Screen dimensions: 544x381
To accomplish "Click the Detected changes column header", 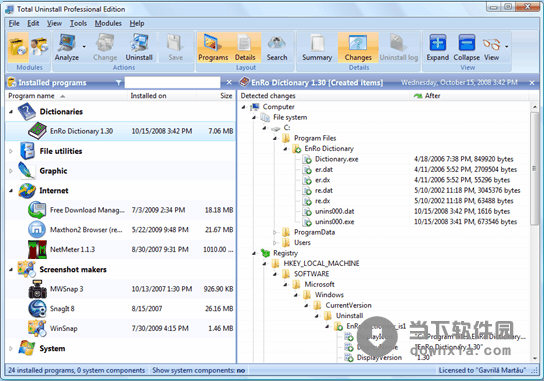I will coord(324,96).
